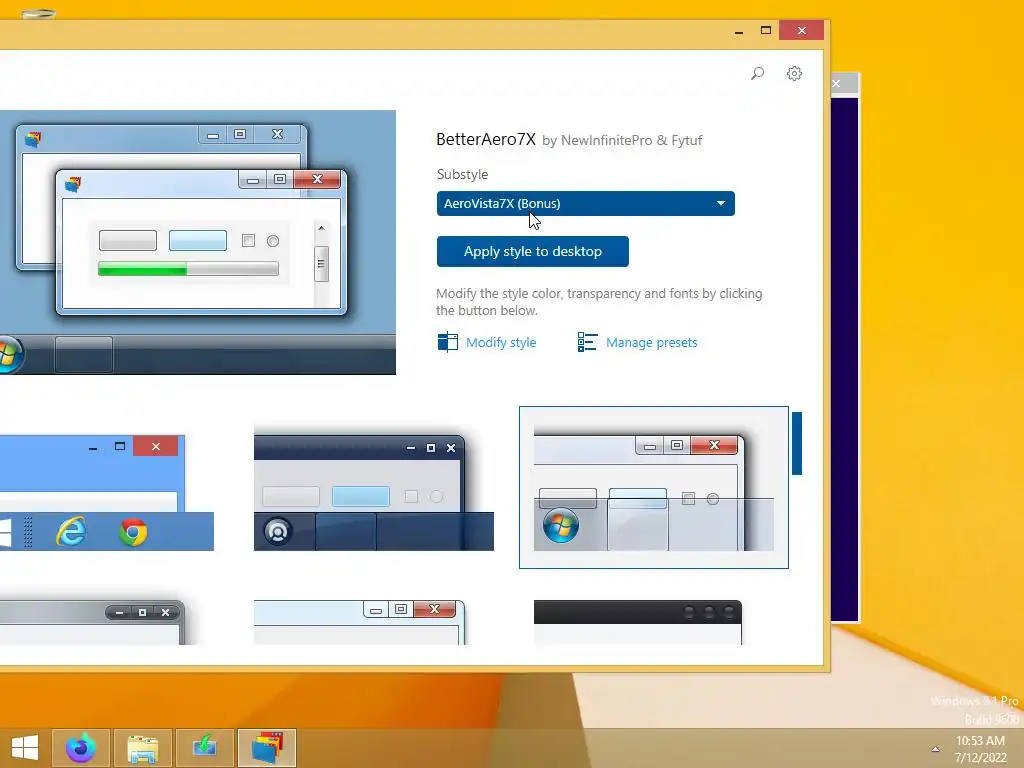The image size is (1024, 768).
Task: Open File Explorer from the taskbar
Action: click(x=142, y=748)
